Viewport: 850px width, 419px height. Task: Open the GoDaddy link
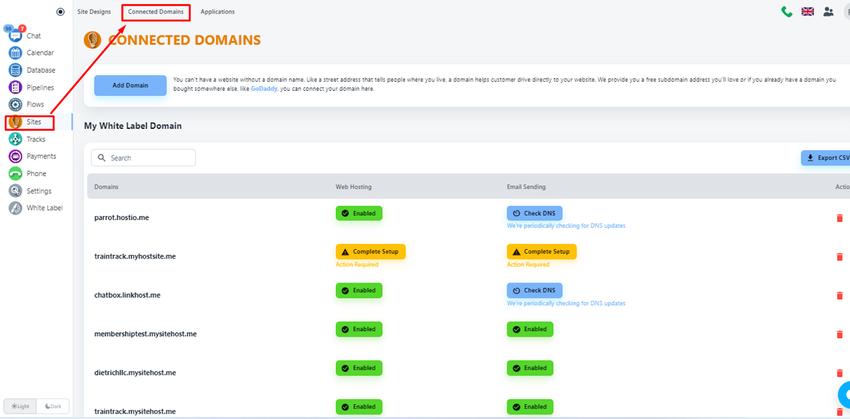(x=265, y=89)
